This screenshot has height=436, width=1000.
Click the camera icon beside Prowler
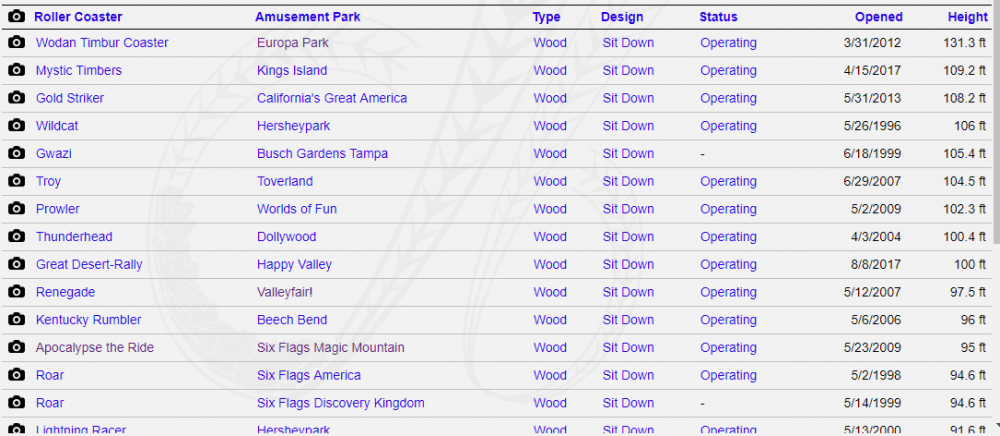[17, 209]
